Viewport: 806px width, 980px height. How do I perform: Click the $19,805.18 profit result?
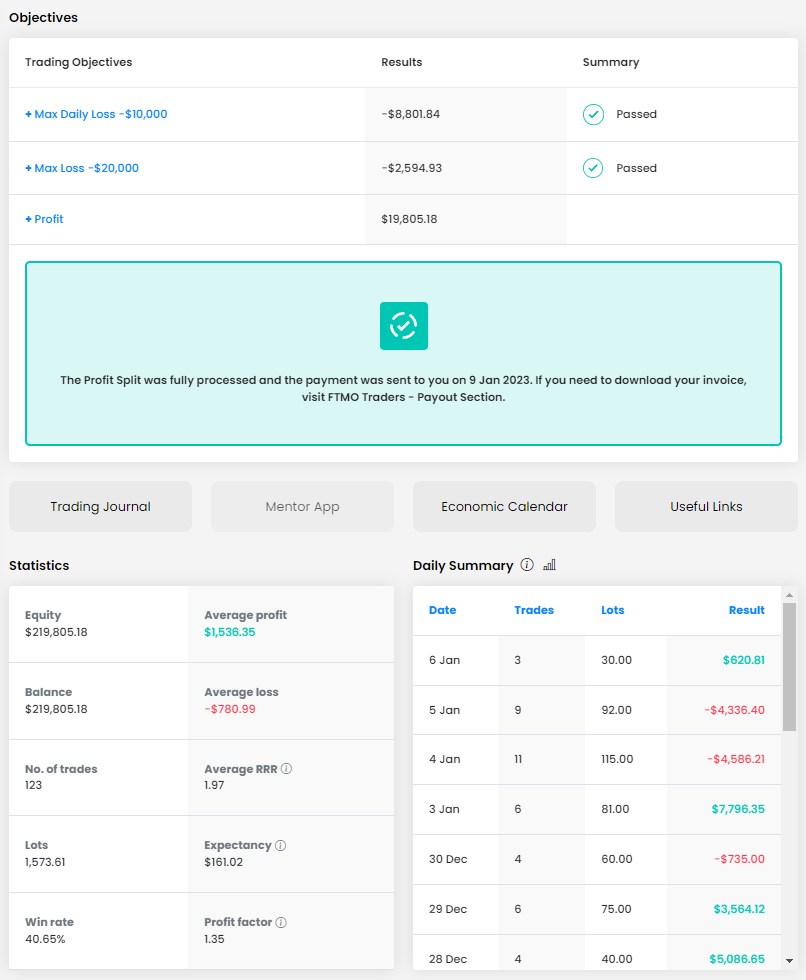[x=409, y=219]
